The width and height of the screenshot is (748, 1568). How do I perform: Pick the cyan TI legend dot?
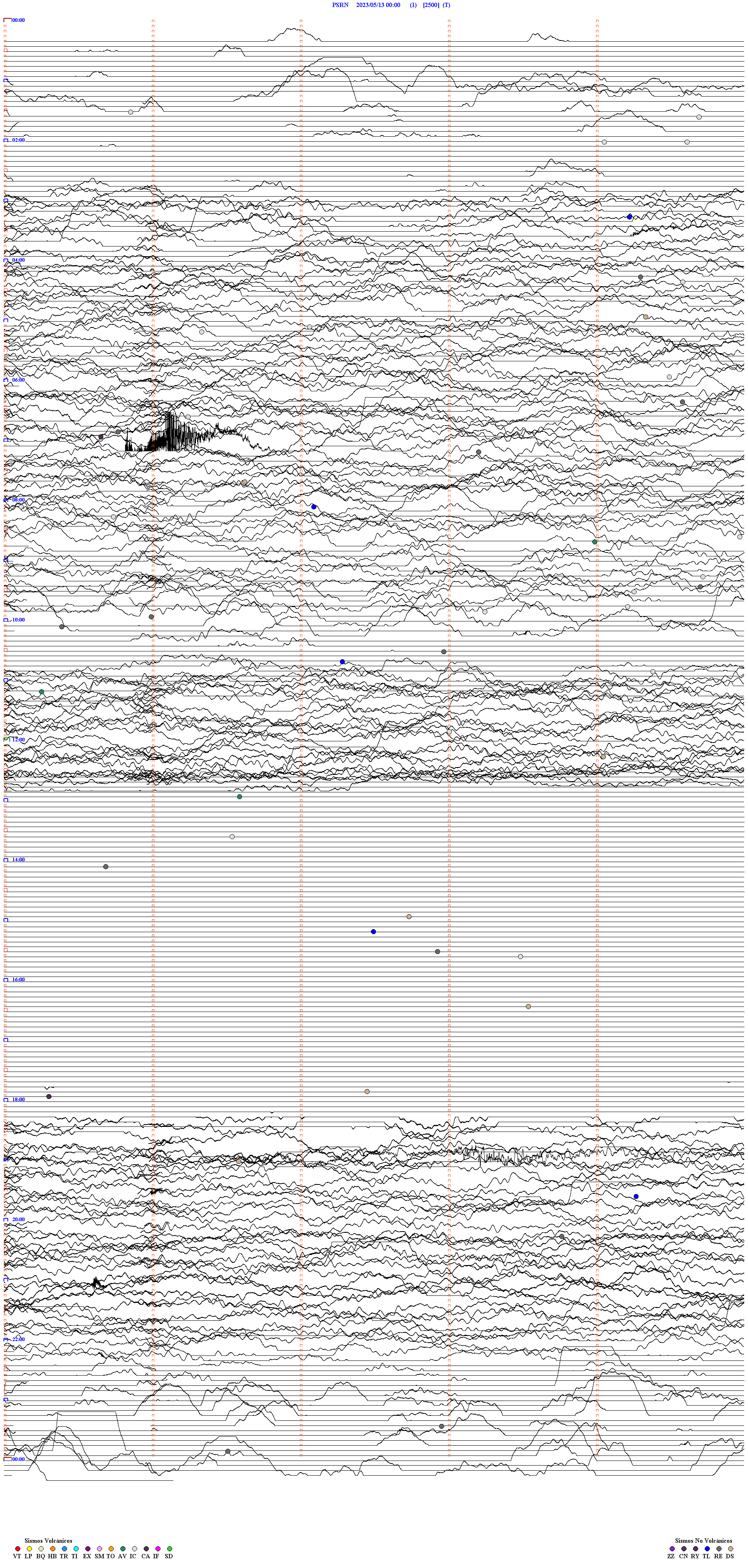tap(76, 1549)
